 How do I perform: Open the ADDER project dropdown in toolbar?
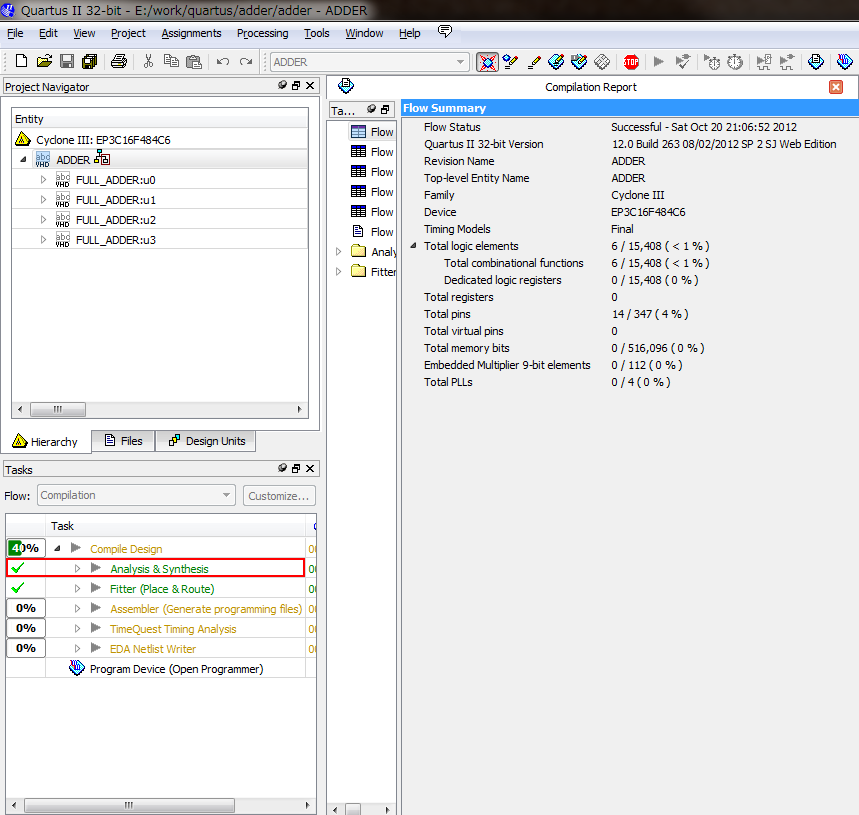click(x=370, y=62)
